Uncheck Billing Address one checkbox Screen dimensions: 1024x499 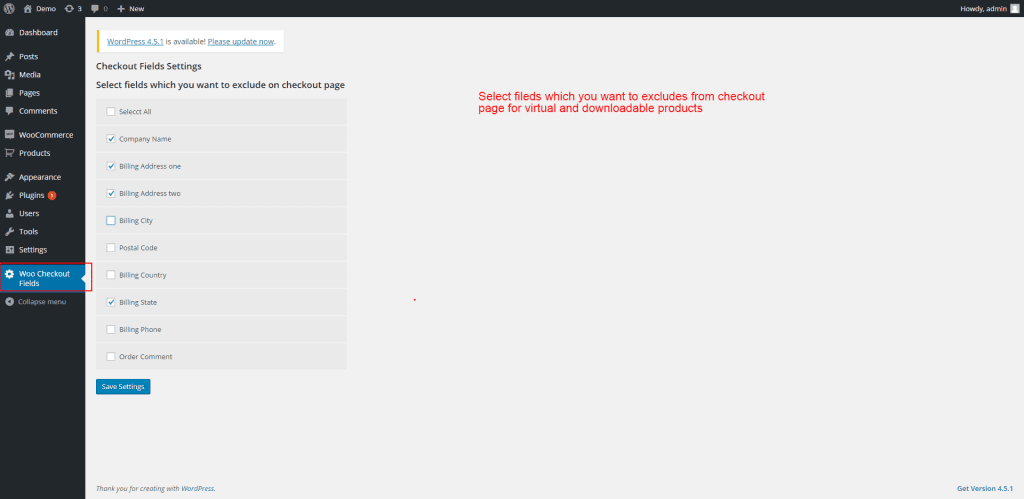click(110, 166)
